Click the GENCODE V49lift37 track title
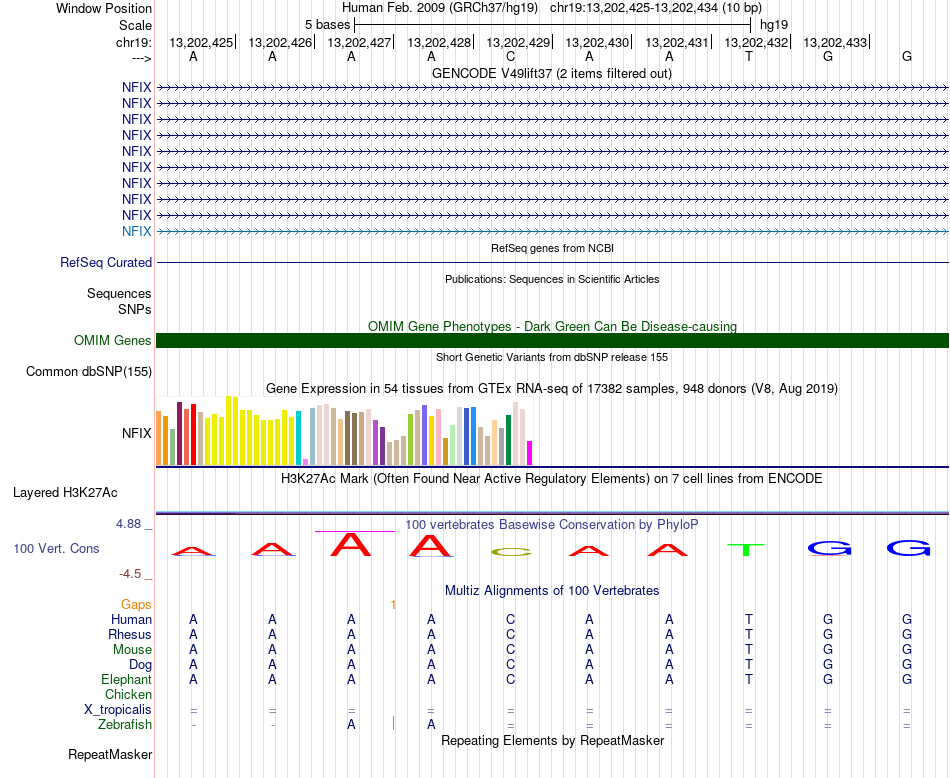Viewport: 950px width, 778px height. point(551,73)
